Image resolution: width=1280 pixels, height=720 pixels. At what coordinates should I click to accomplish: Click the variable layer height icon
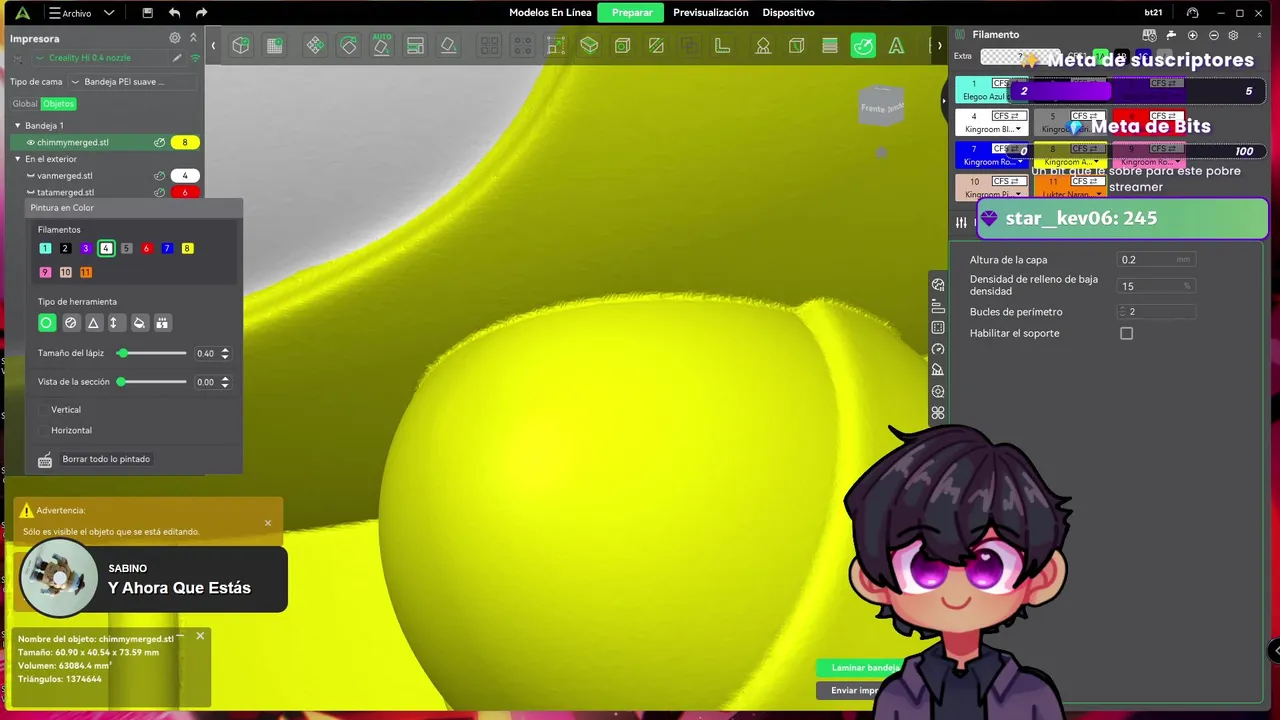[830, 45]
